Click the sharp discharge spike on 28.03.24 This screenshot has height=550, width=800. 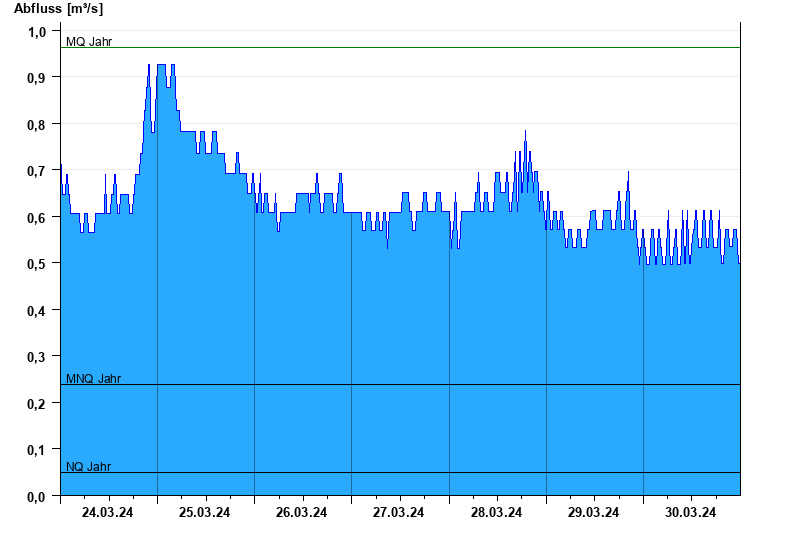tap(525, 132)
